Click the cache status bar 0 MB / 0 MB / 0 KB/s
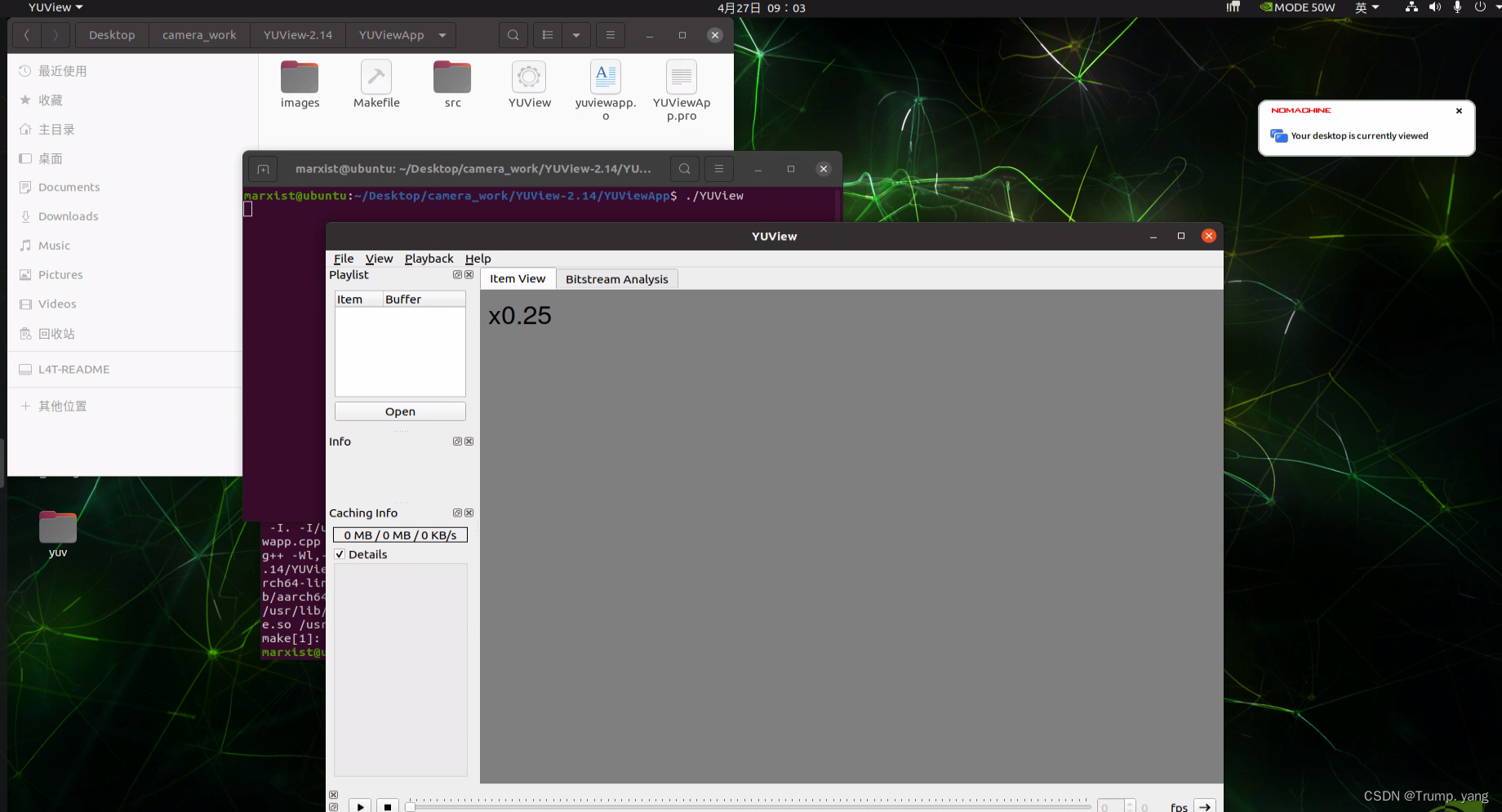Image resolution: width=1502 pixels, height=812 pixels. point(400,535)
